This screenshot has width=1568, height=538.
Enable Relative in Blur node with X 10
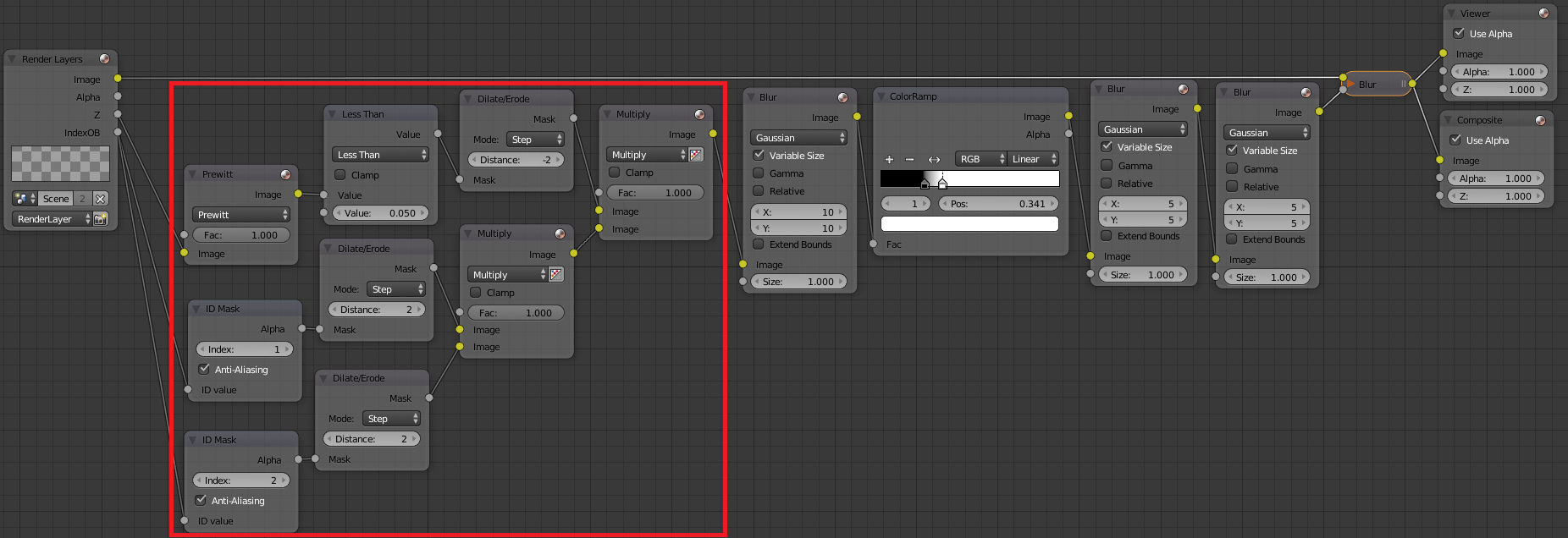[759, 190]
